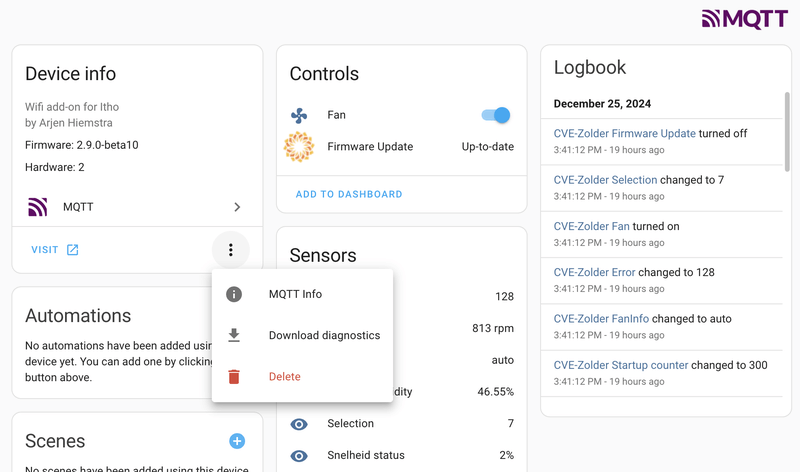Open the three-dot device menu
This screenshot has height=472, width=800.
coord(231,250)
